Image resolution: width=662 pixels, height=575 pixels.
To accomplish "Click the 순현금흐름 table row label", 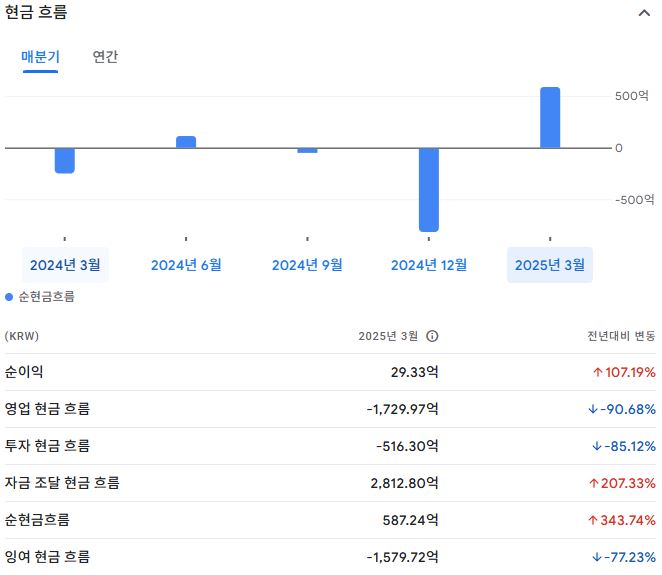I will (x=37, y=520).
